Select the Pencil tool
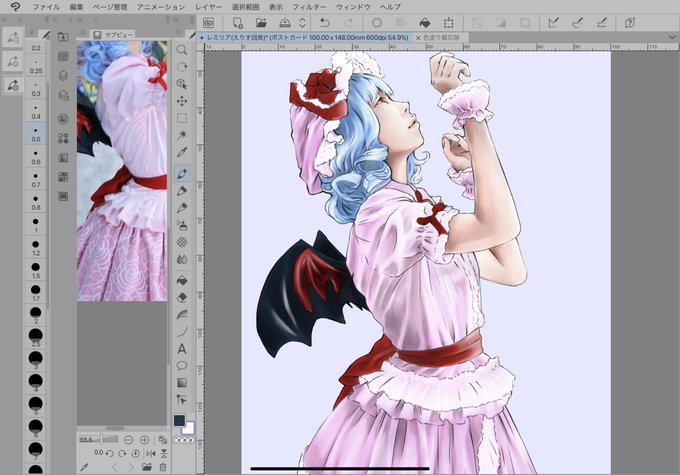 (x=182, y=191)
